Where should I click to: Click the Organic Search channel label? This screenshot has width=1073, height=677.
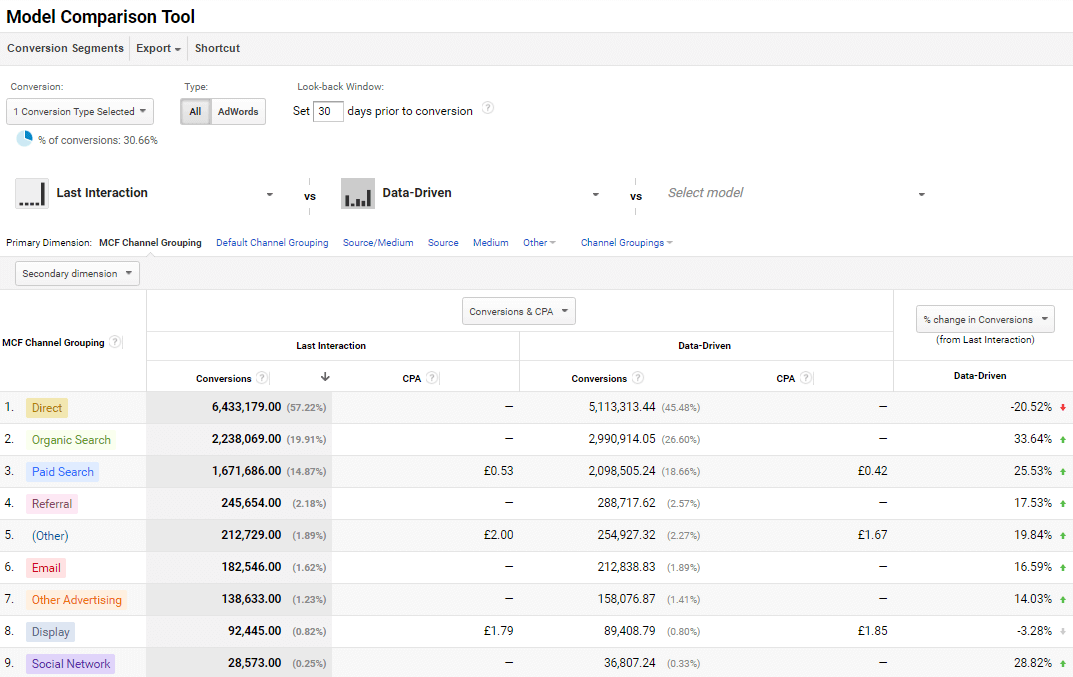tap(71, 440)
